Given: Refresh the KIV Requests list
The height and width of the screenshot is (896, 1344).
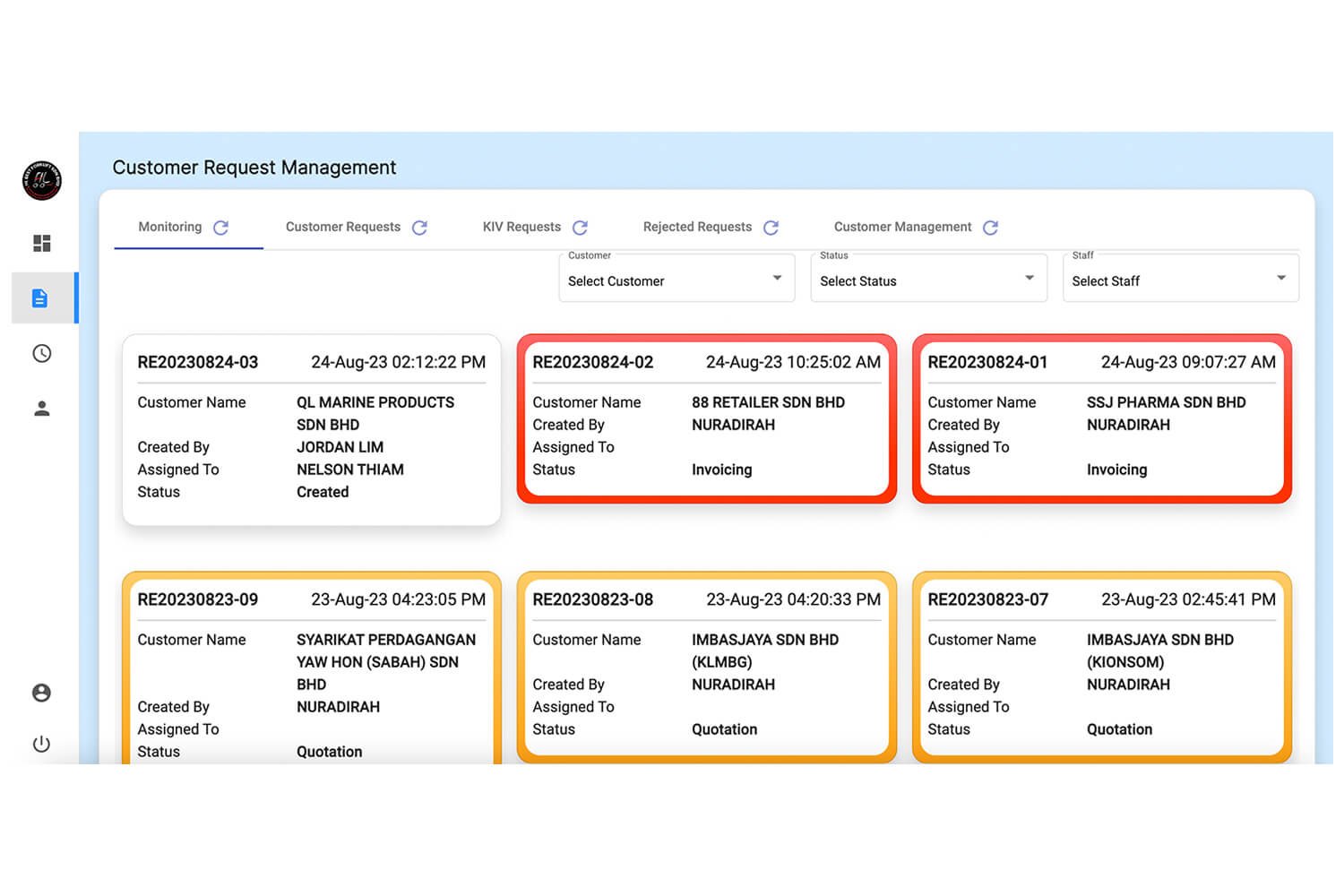Looking at the screenshot, I should point(580,228).
